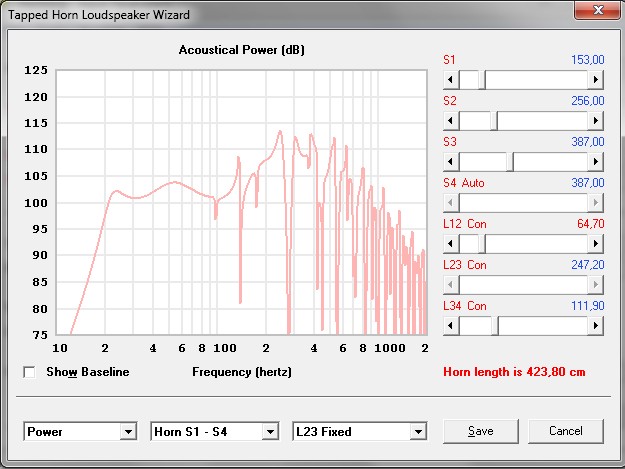
Task: Click the S2 slider thumb
Action: pos(494,121)
